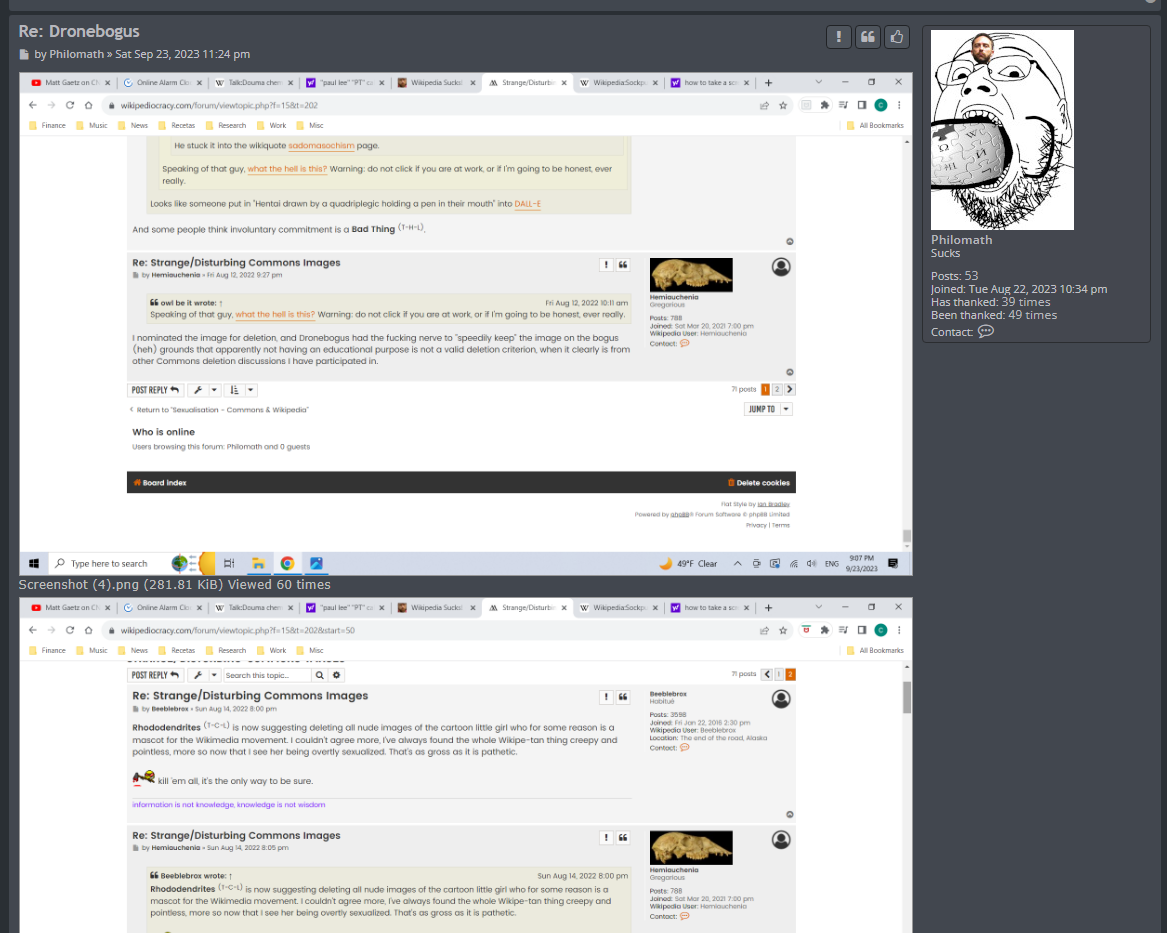The width and height of the screenshot is (1167, 933).
Task: In the first screenshot, click Delete cookies
Action: tap(758, 483)
